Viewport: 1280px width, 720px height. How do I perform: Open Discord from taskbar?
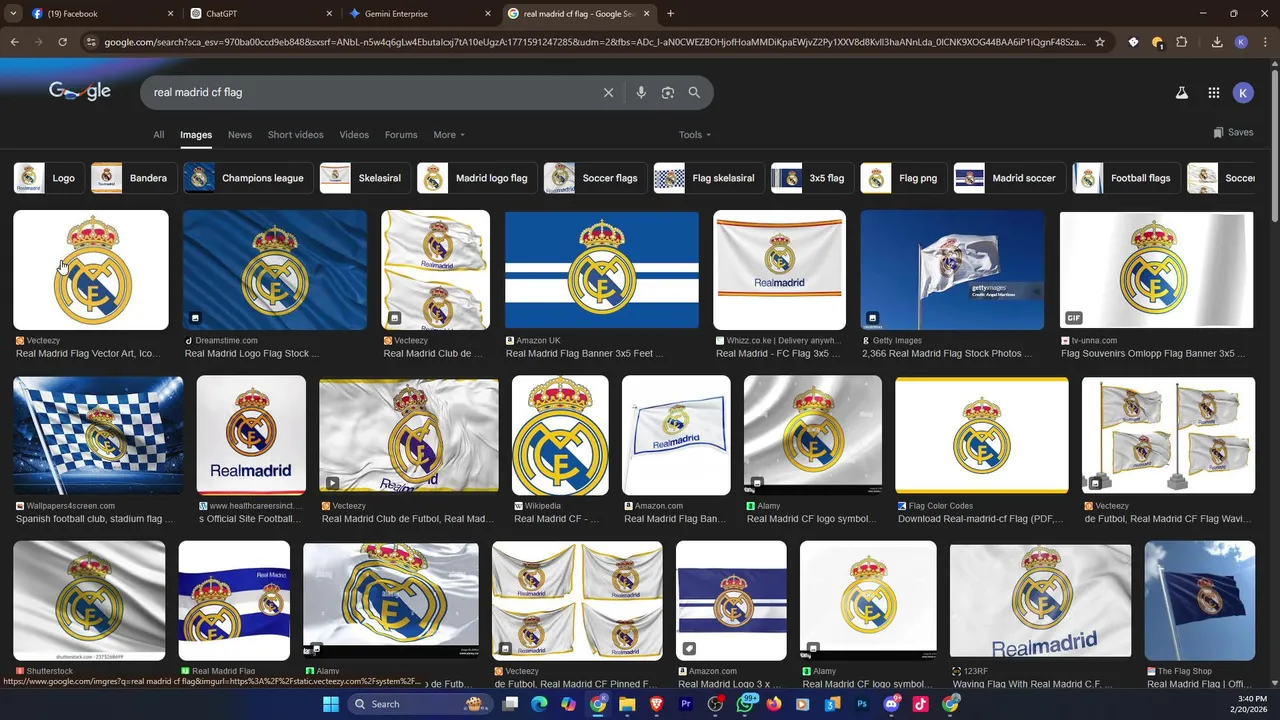pyautogui.click(x=892, y=704)
